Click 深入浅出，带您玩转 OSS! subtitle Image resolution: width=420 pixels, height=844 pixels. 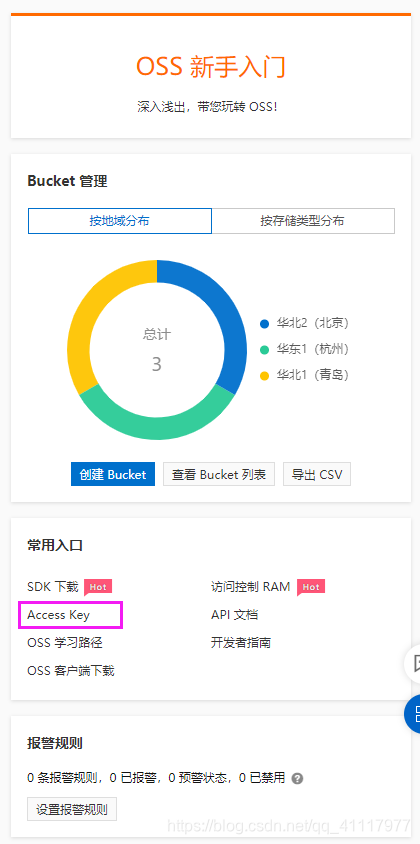pyautogui.click(x=207, y=107)
